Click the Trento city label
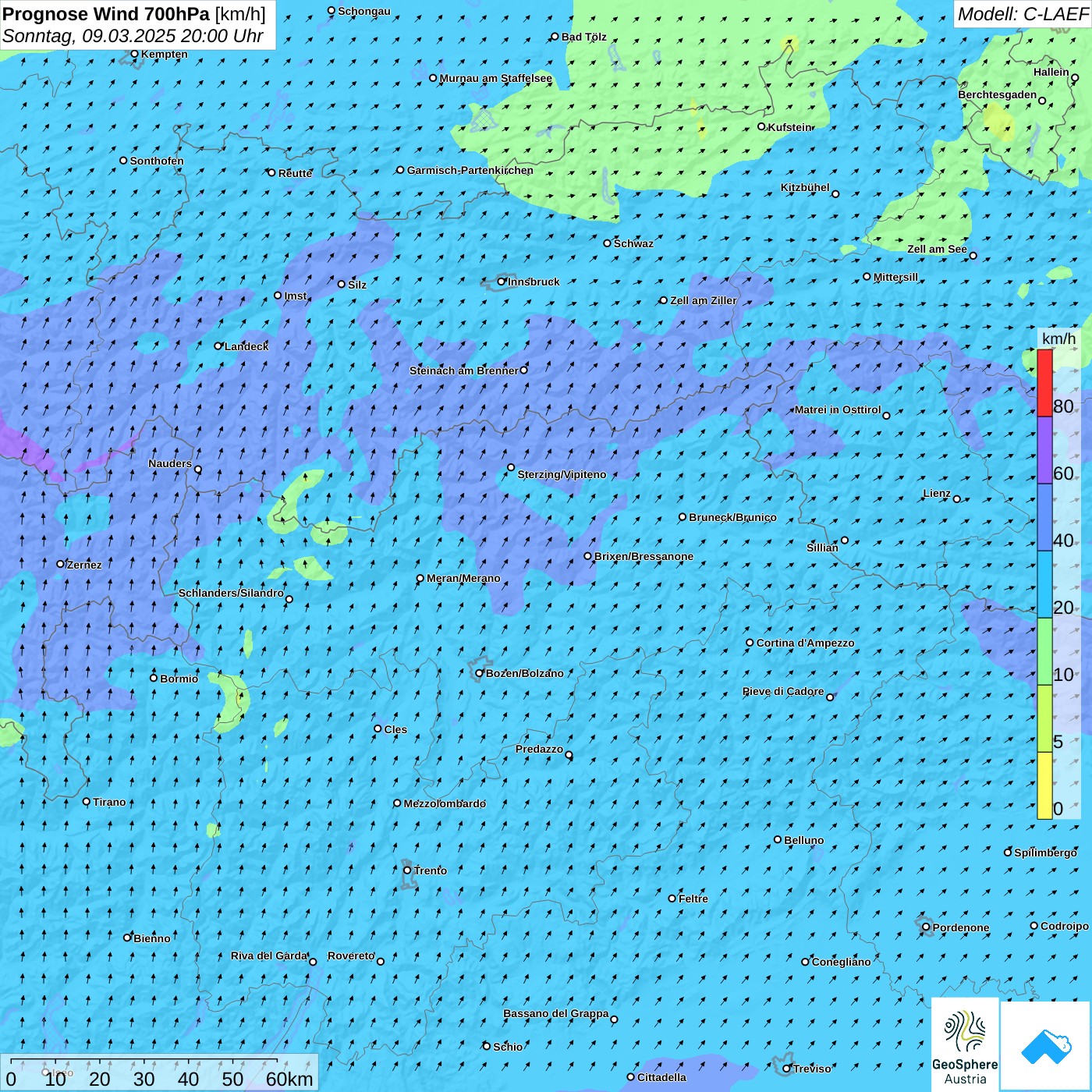 point(431,870)
